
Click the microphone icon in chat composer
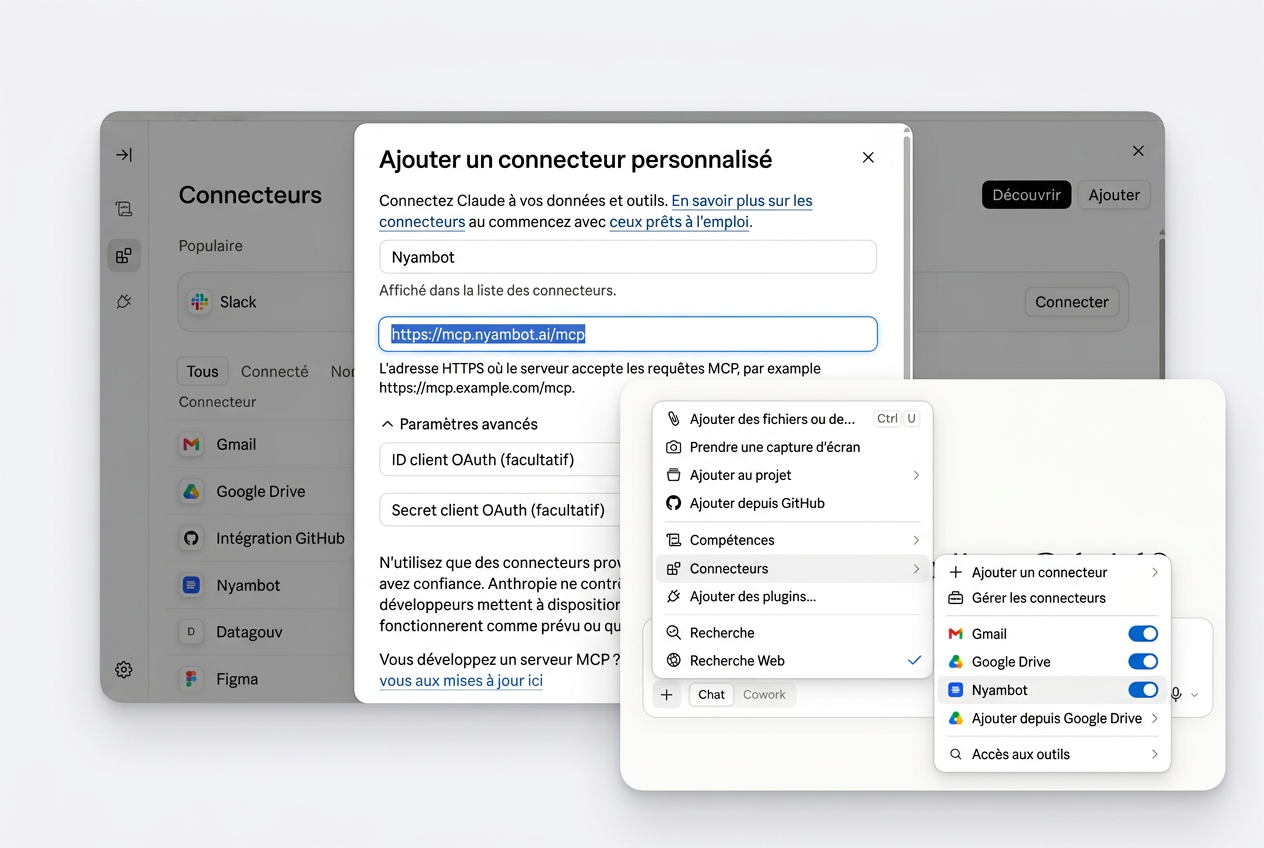click(1176, 694)
